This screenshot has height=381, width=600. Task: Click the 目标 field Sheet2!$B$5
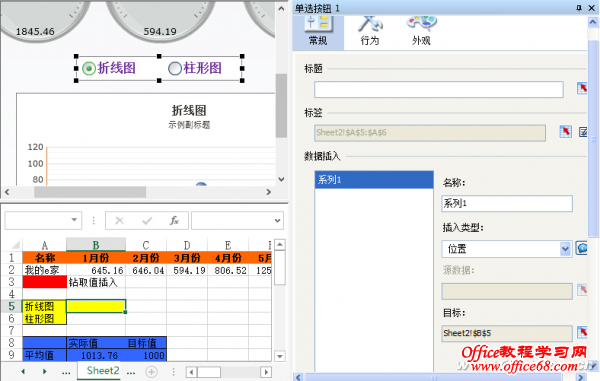click(507, 334)
